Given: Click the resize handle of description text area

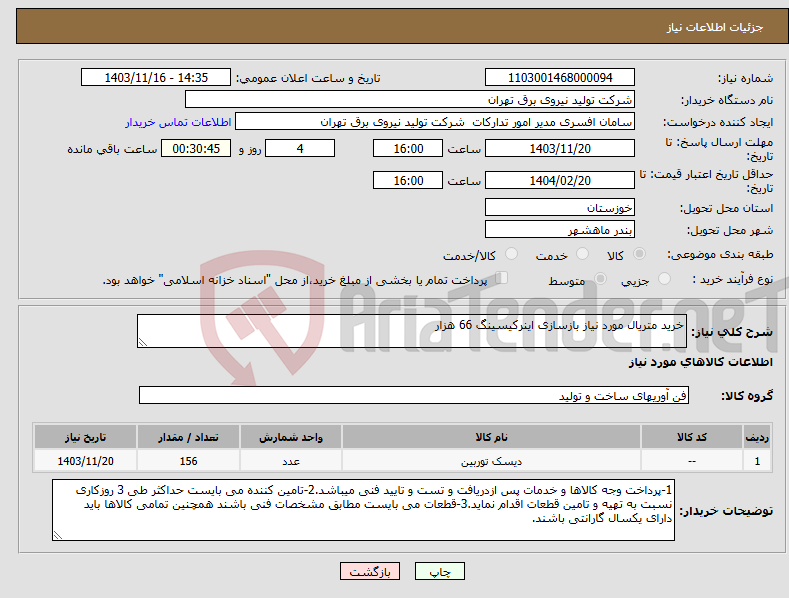Looking at the screenshot, I should click(142, 342).
